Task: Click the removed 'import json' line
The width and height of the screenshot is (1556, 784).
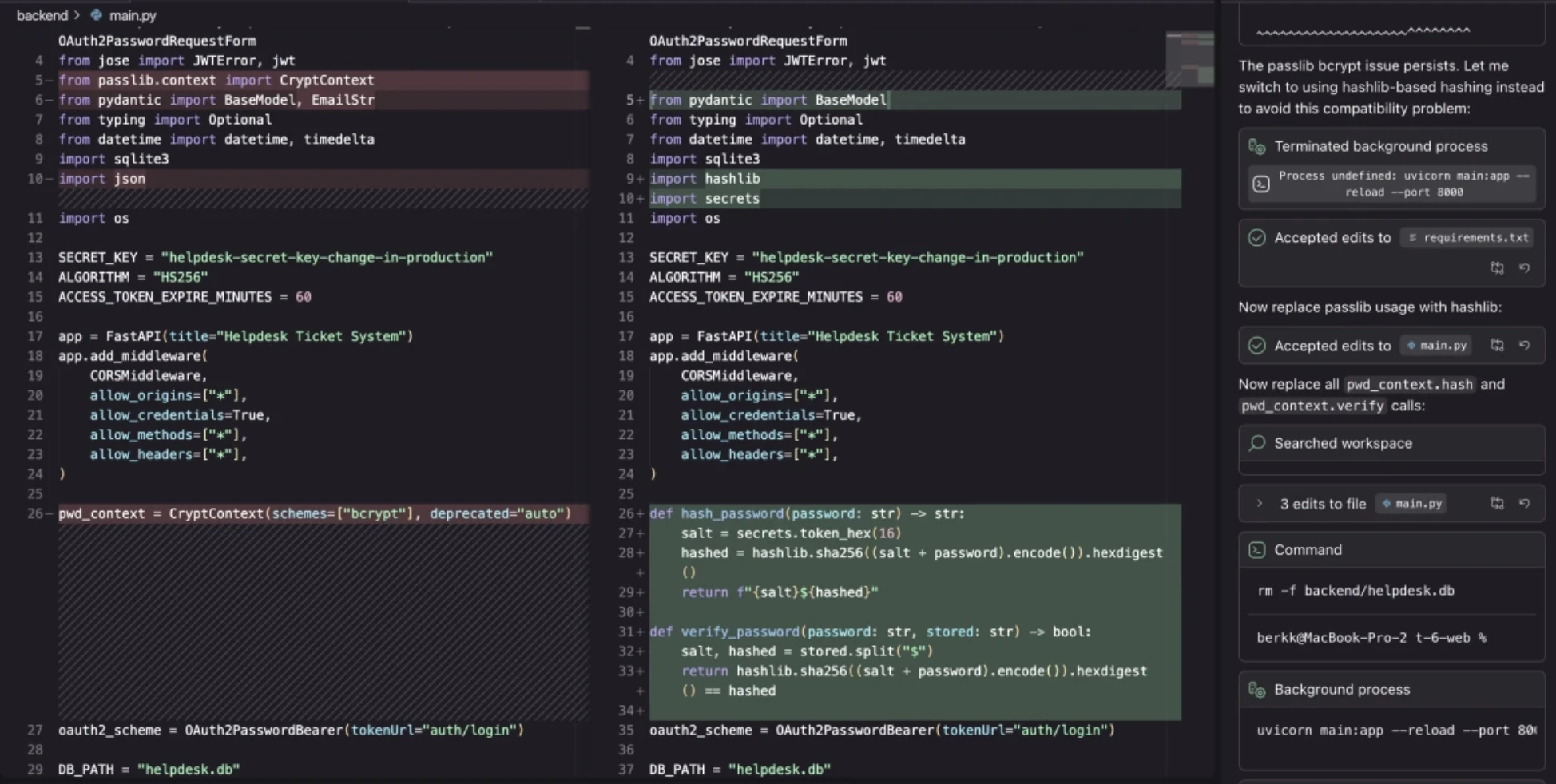Action: coord(101,179)
